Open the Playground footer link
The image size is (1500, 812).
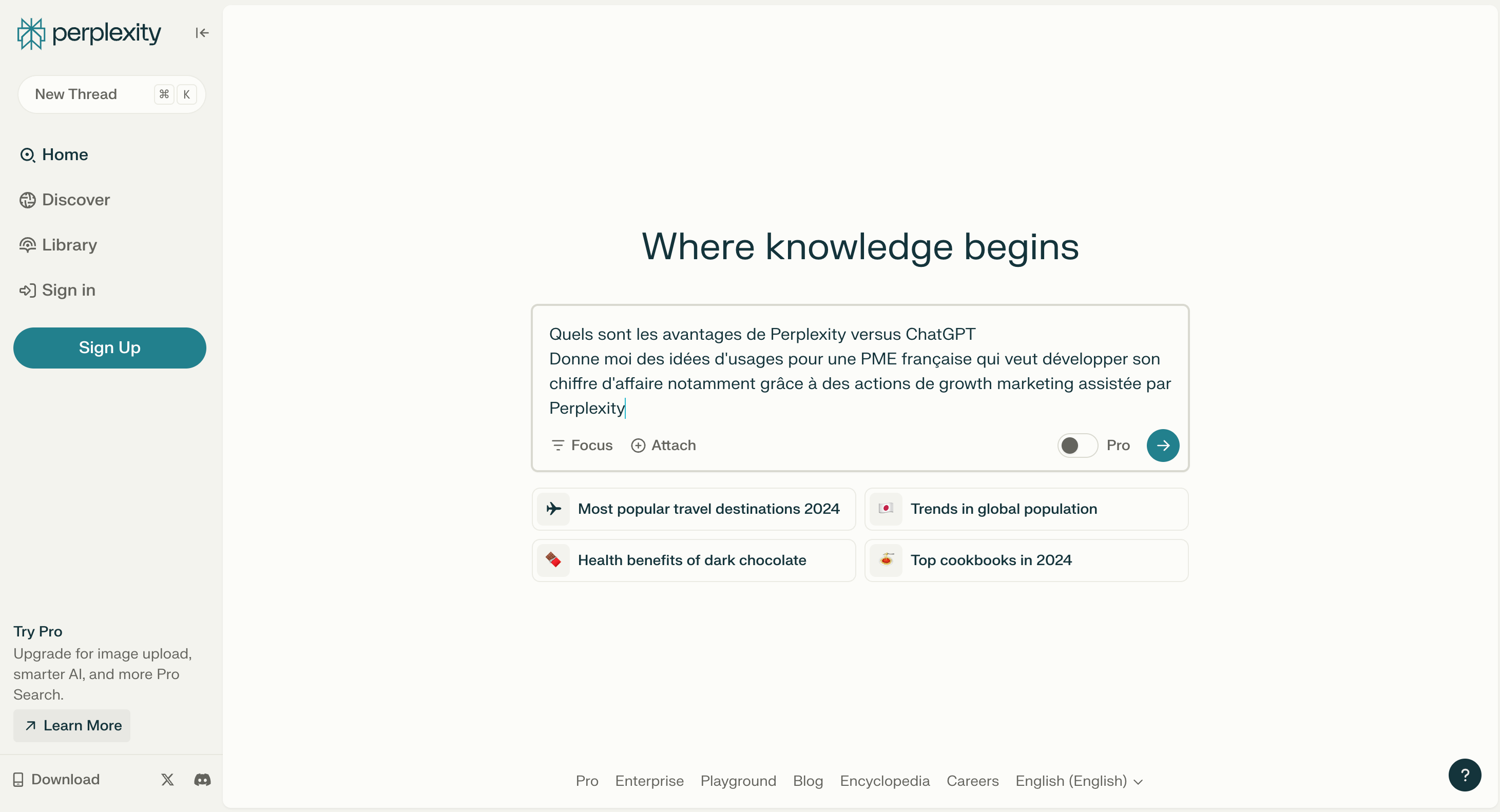(x=738, y=781)
